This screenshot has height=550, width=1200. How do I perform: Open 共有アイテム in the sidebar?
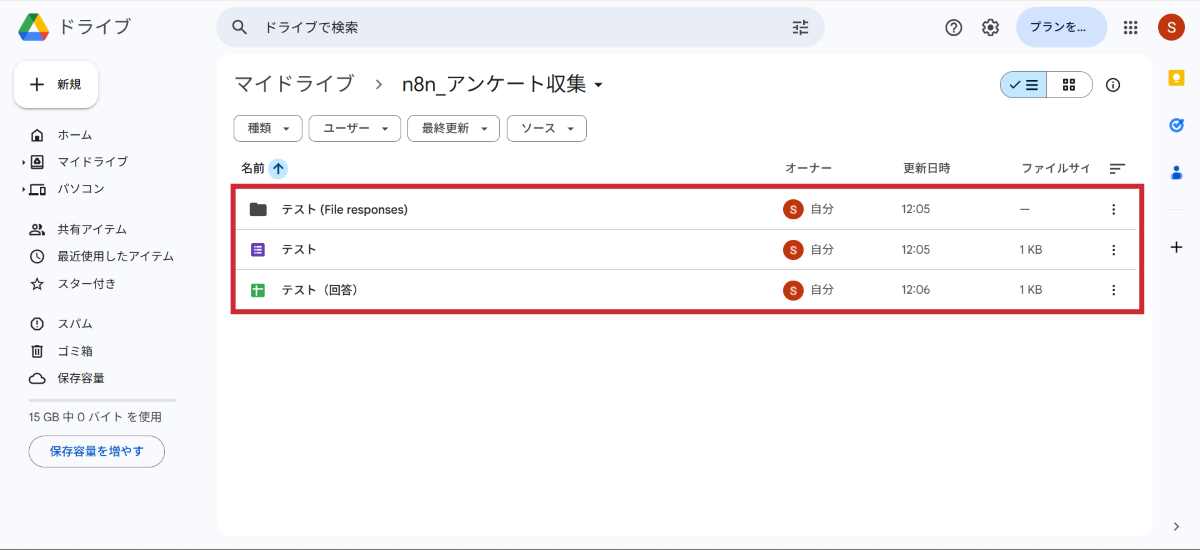pyautogui.click(x=91, y=229)
